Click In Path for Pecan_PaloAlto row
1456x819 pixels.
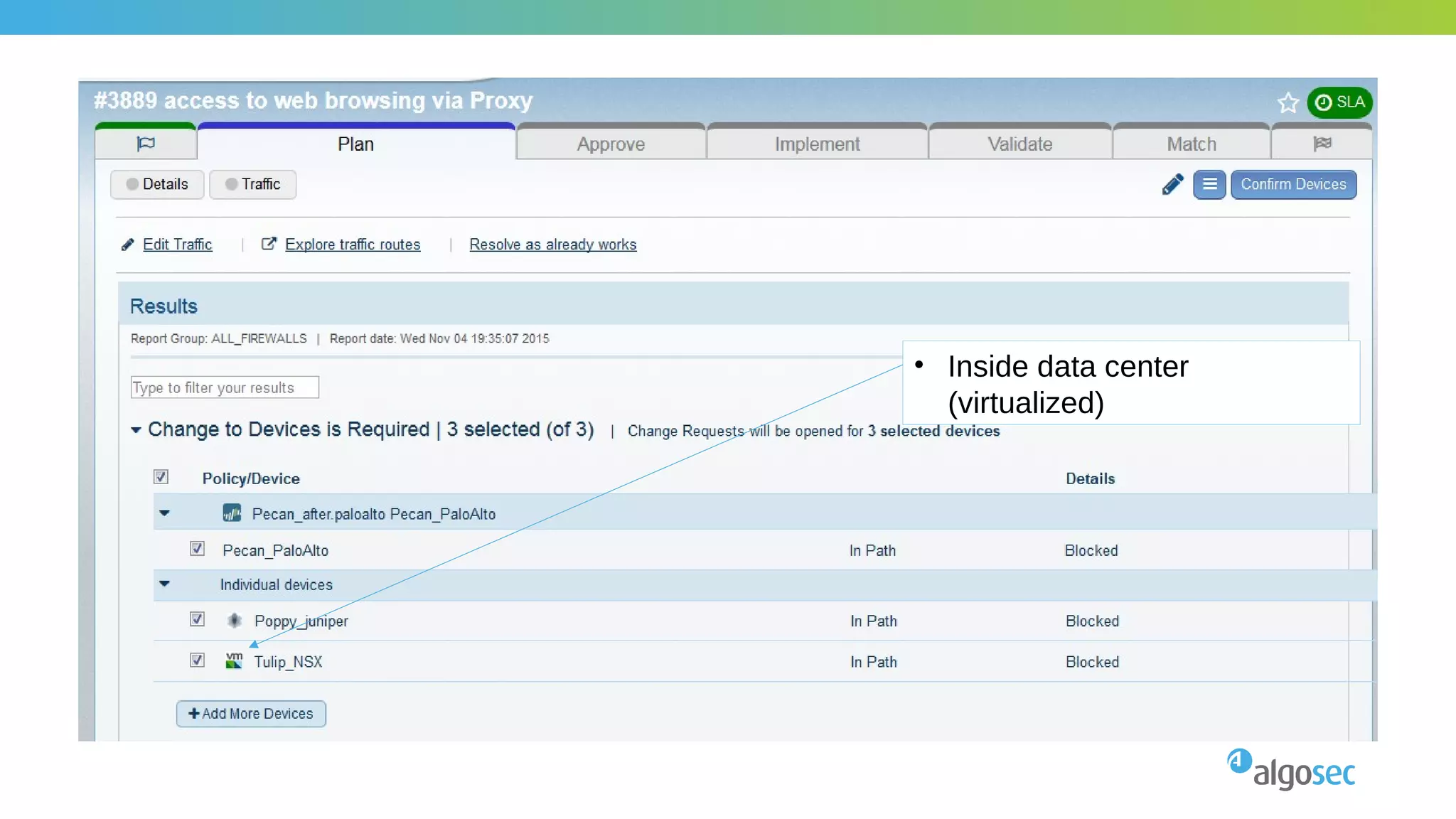pos(872,550)
